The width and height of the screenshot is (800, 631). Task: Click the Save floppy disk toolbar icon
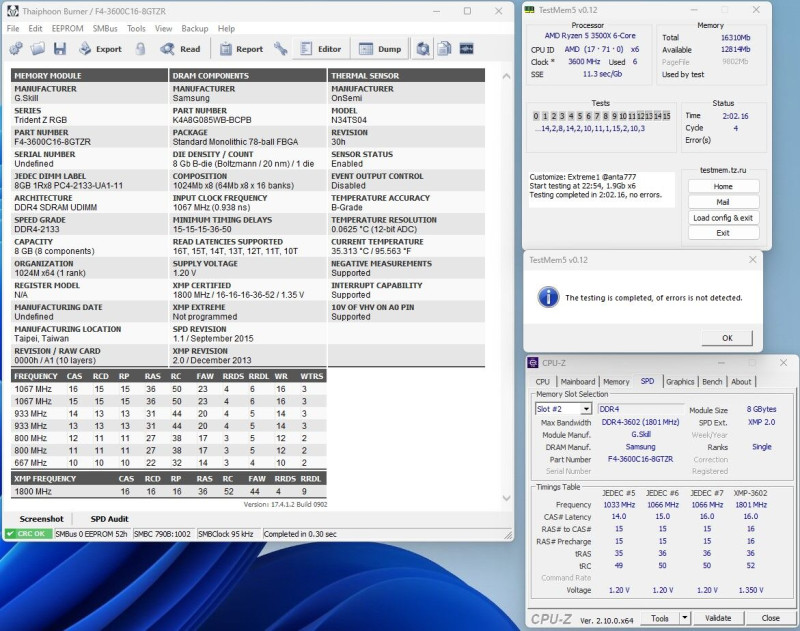click(x=60, y=49)
